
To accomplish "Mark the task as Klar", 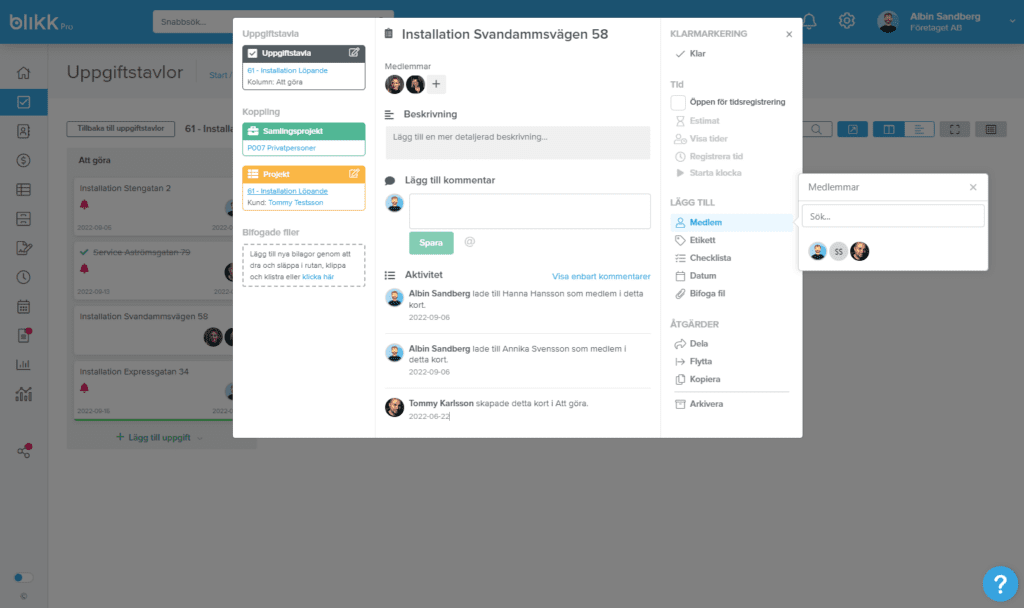I will pos(690,54).
